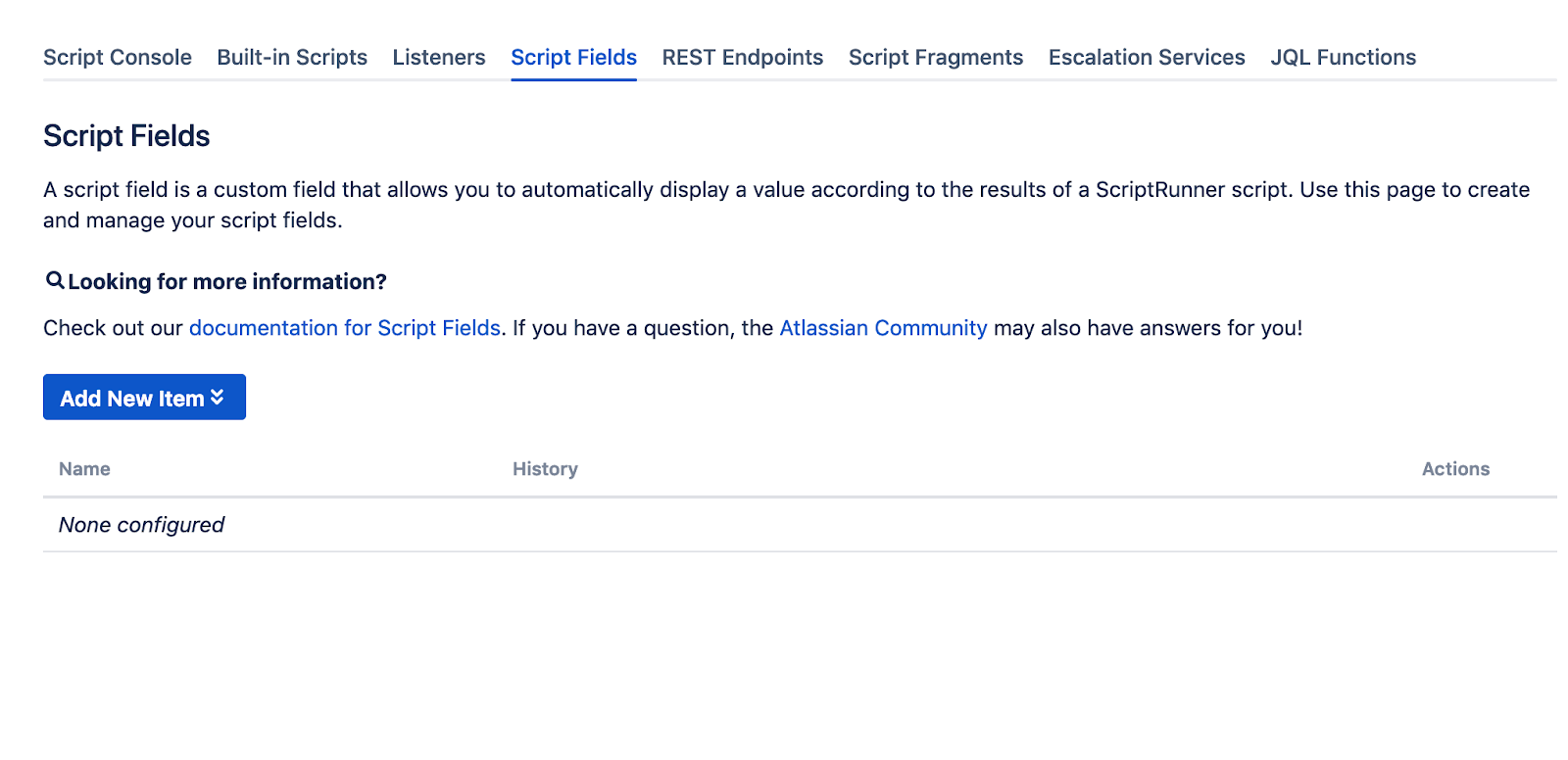Open the Escalation Services tab
Image resolution: width=1568 pixels, height=760 pixels.
click(x=1147, y=58)
